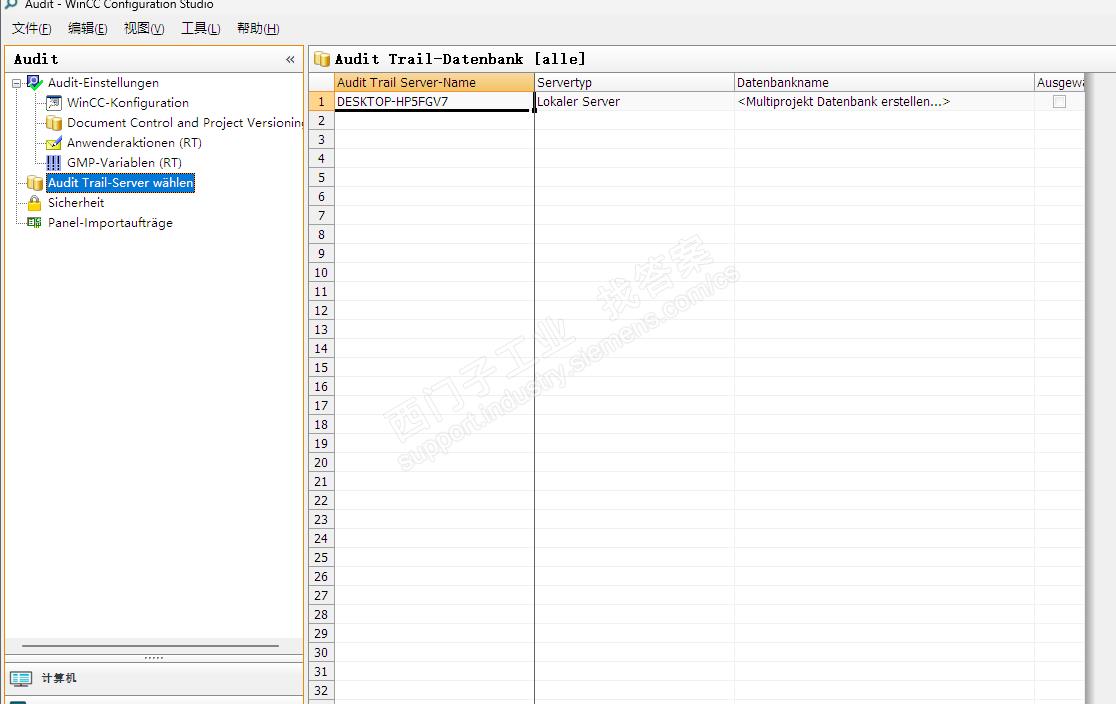The width and height of the screenshot is (1116, 704).
Task: Click the GMP-Variablen (RT) icon
Action: click(54, 163)
